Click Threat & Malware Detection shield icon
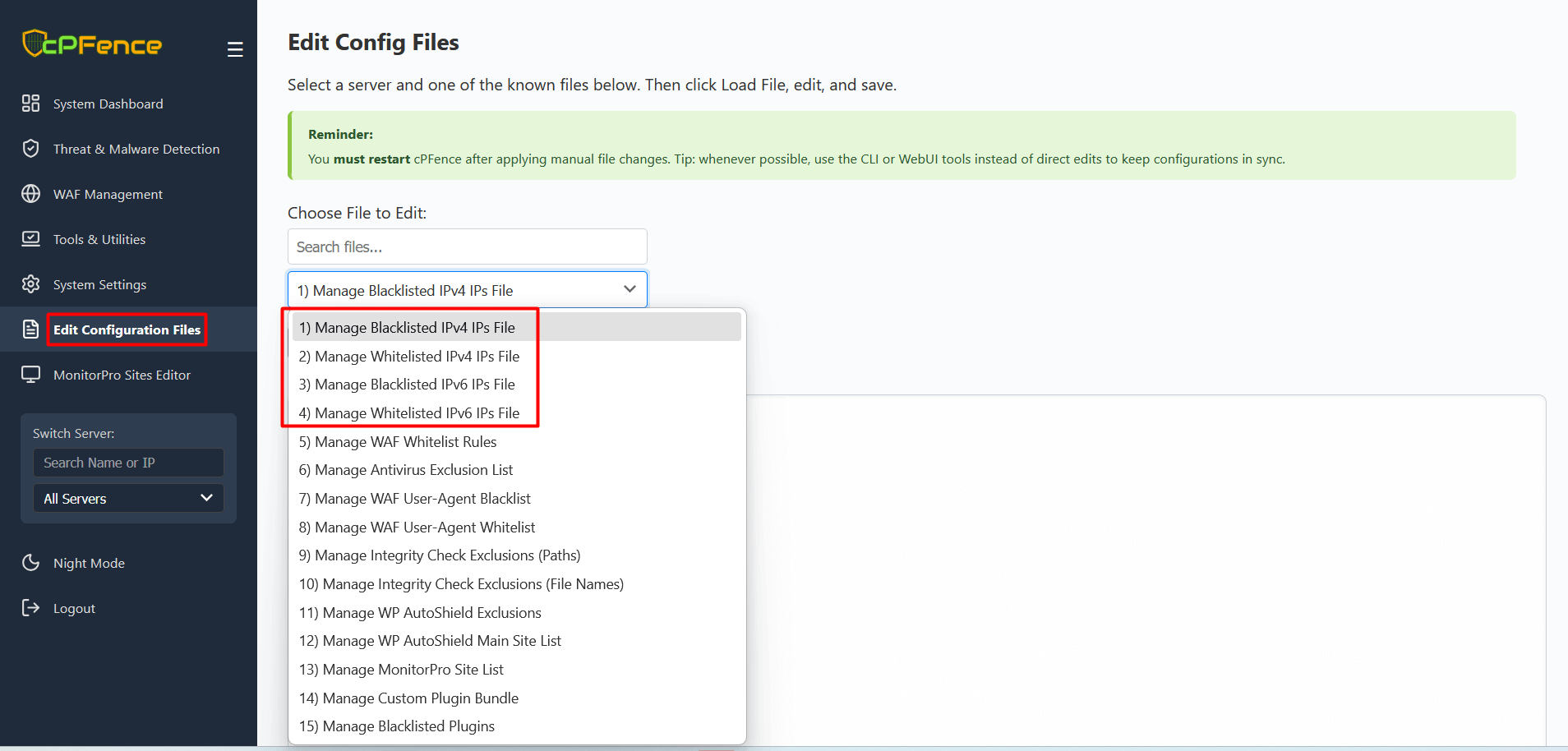The image size is (1568, 751). [x=30, y=149]
